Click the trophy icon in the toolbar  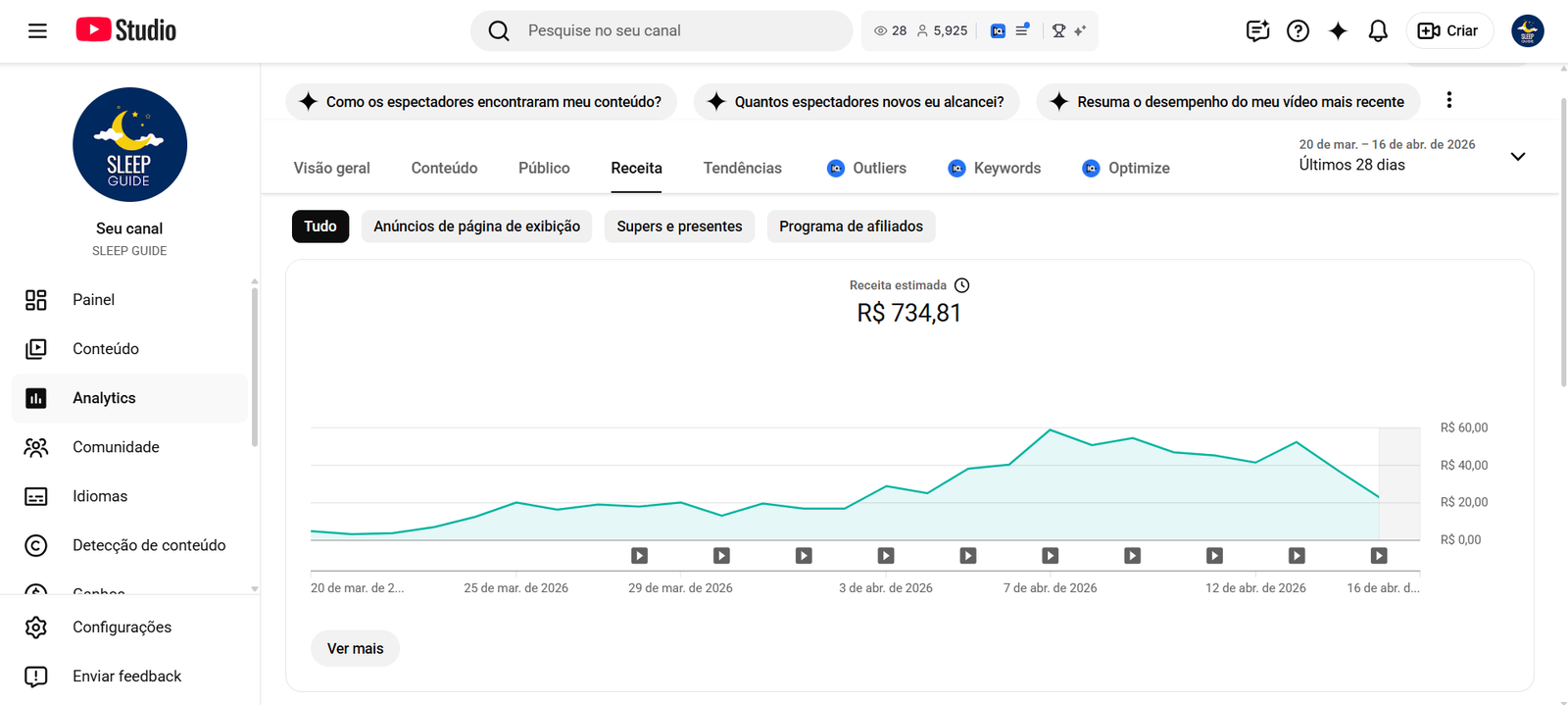pyautogui.click(x=1058, y=30)
